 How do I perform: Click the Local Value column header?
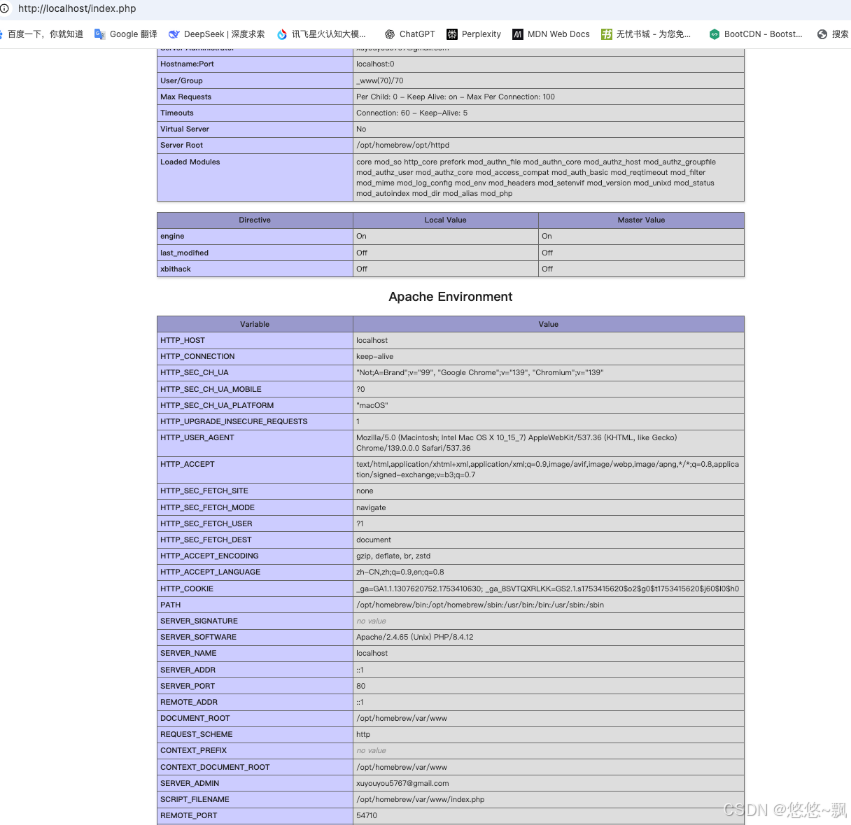point(446,220)
